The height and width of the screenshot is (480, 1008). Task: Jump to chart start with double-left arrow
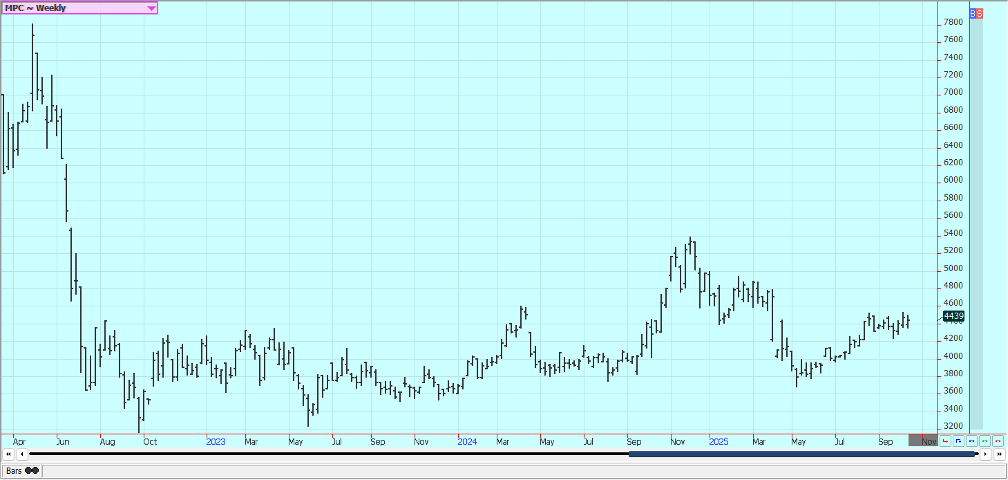coord(8,454)
